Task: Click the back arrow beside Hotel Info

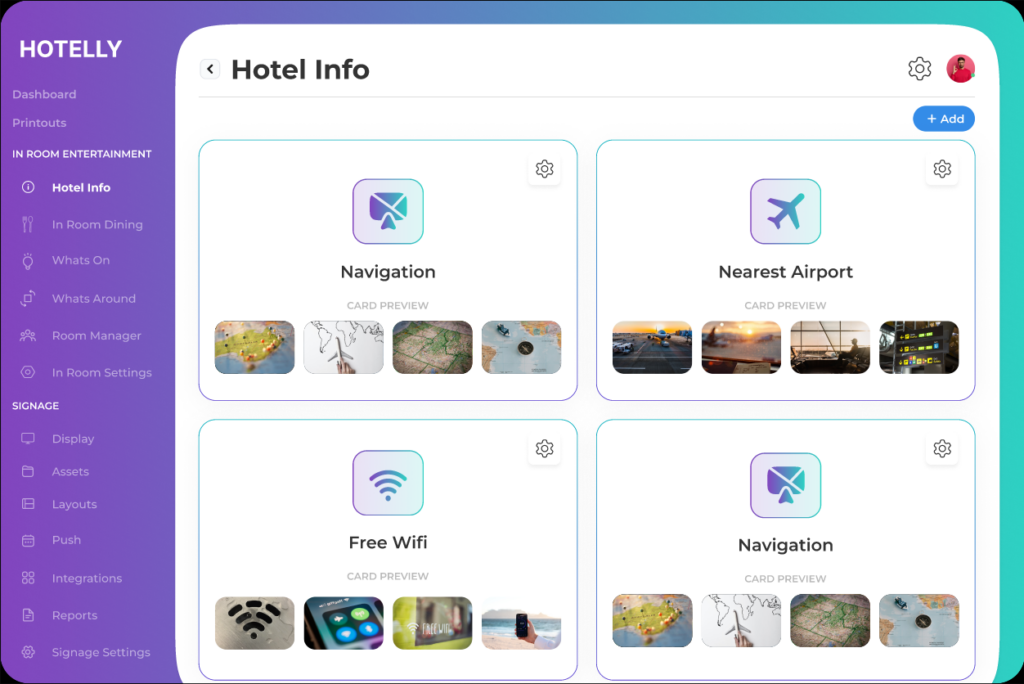Action: coord(209,69)
